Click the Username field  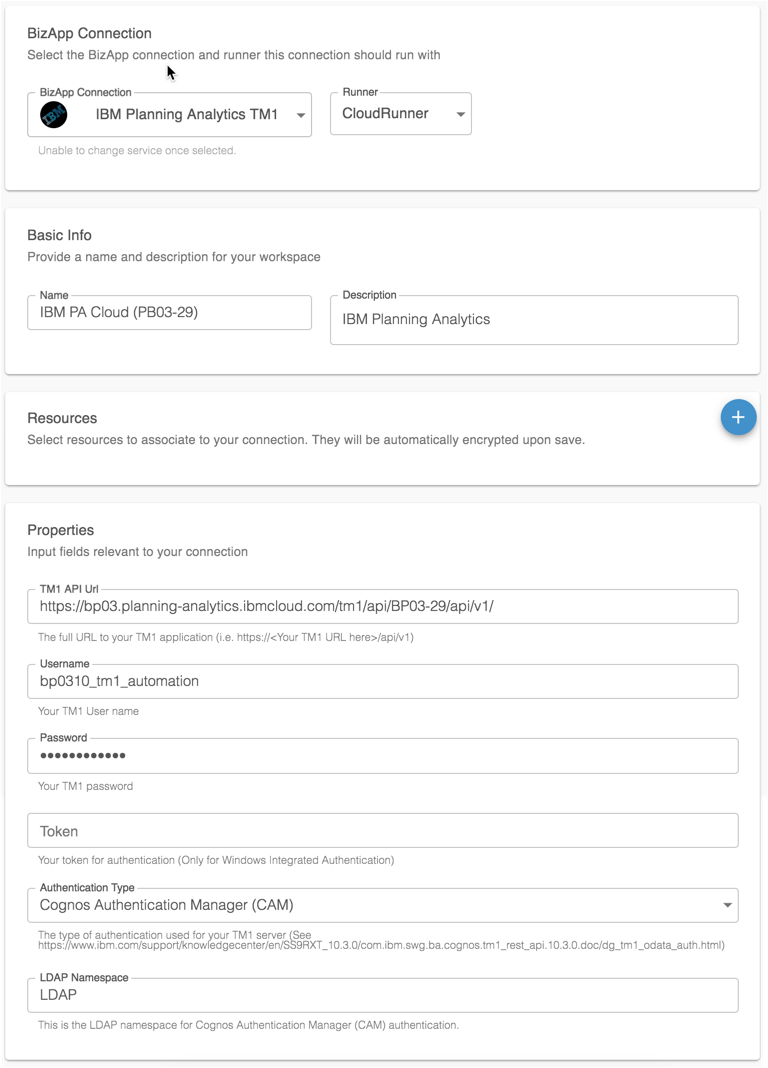(383, 681)
